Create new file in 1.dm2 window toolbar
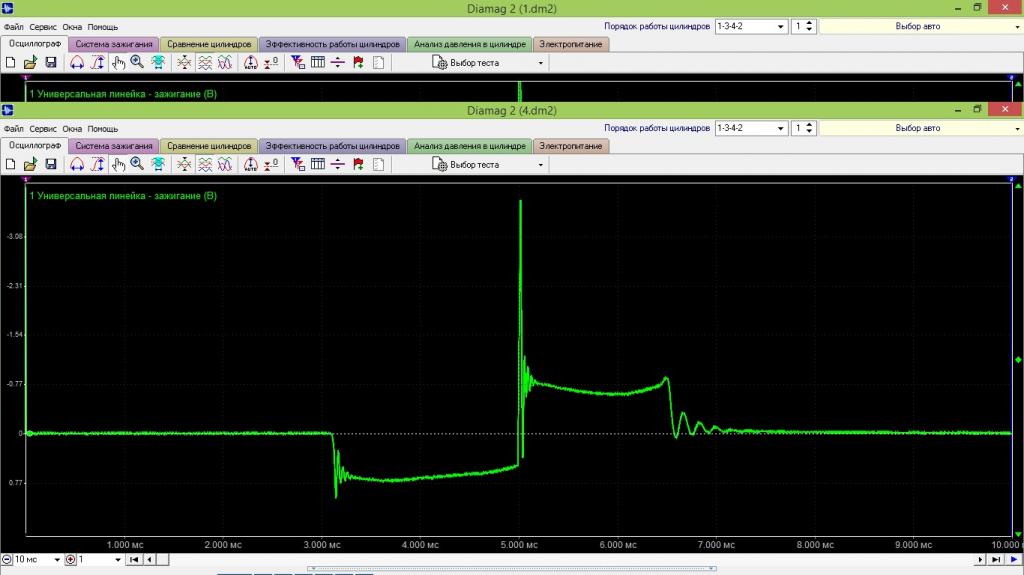Image resolution: width=1024 pixels, height=575 pixels. point(10,63)
